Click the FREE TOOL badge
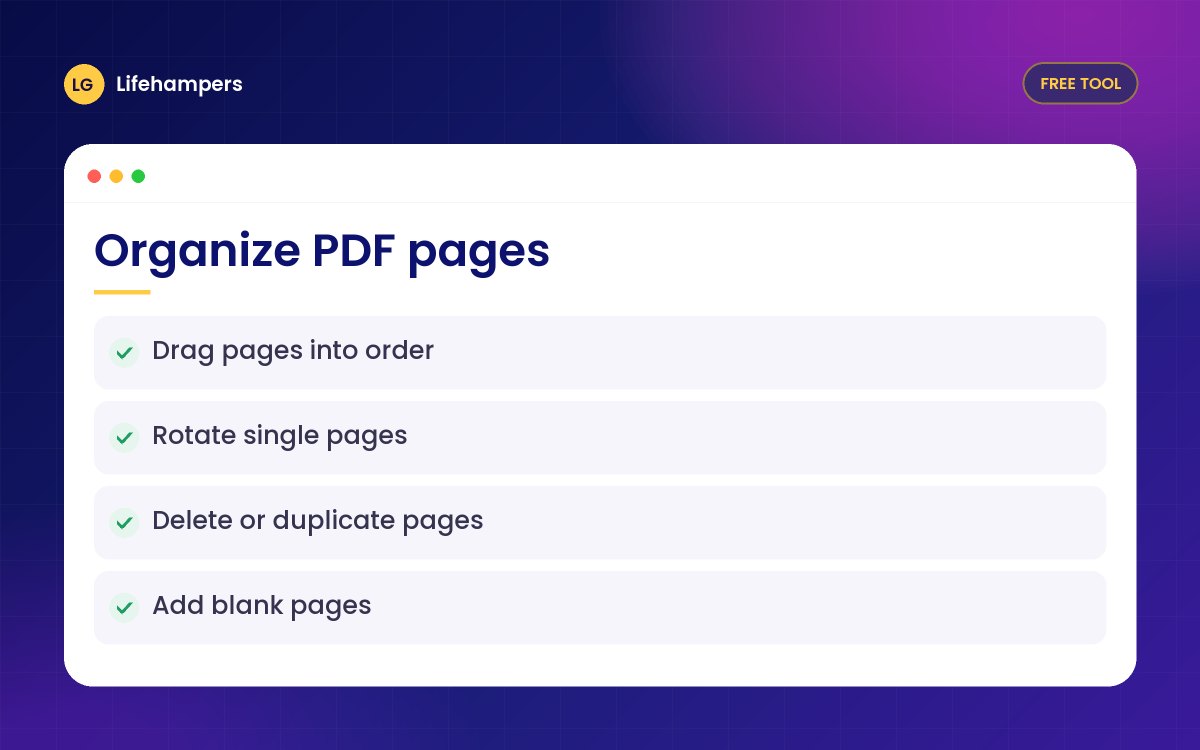1200x750 pixels. [x=1080, y=84]
